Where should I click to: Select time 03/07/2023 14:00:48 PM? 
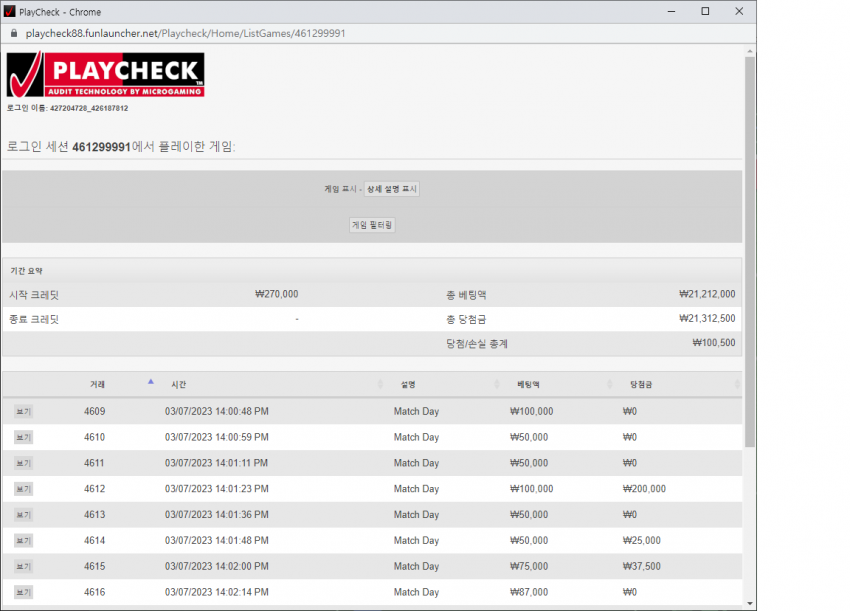[x=217, y=411]
